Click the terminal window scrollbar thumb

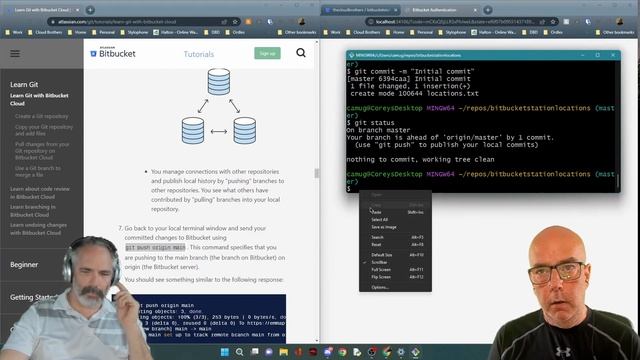point(618,182)
